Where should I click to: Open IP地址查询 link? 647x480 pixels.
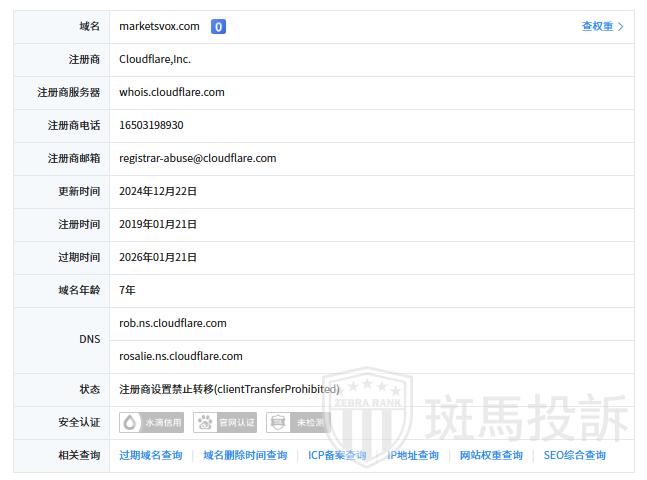413,456
